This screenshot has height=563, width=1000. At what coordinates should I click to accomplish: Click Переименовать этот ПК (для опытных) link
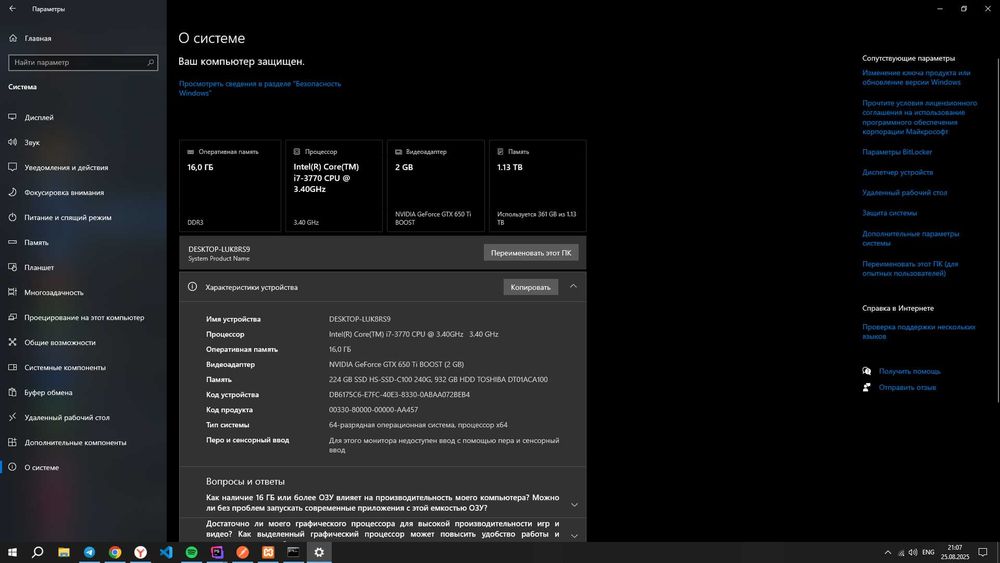(910, 268)
